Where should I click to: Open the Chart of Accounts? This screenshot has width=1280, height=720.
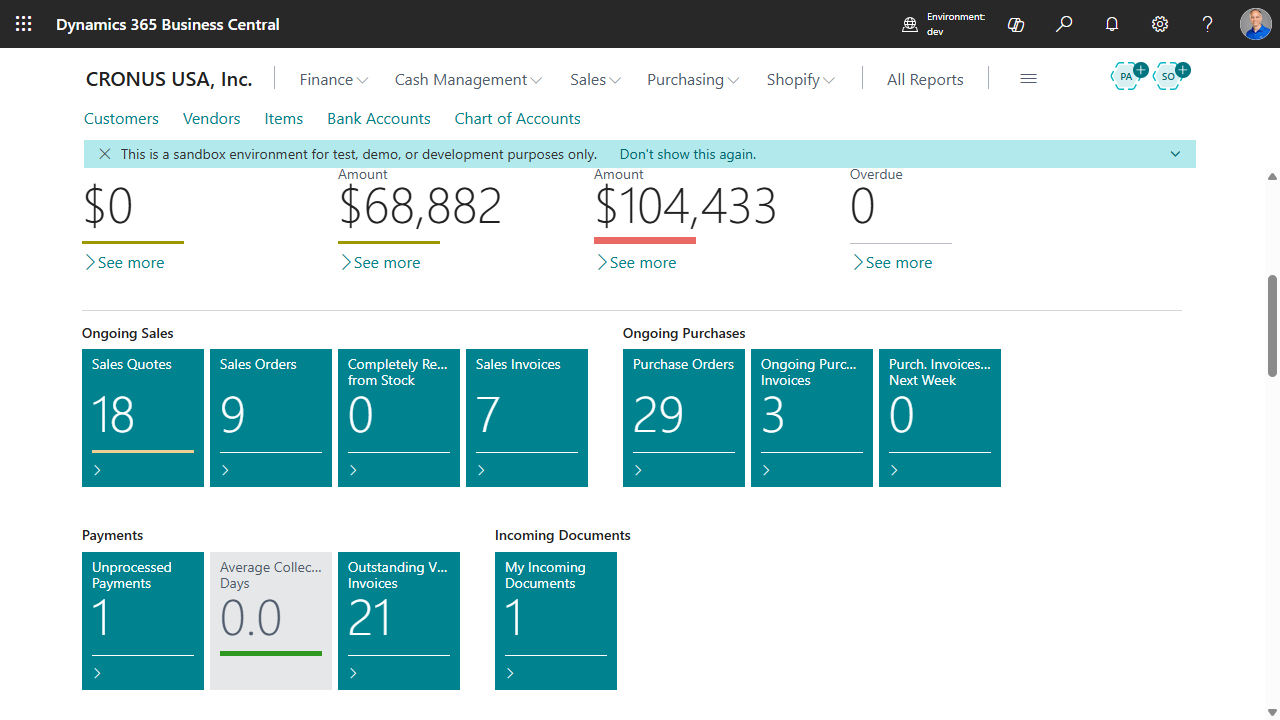tap(518, 119)
